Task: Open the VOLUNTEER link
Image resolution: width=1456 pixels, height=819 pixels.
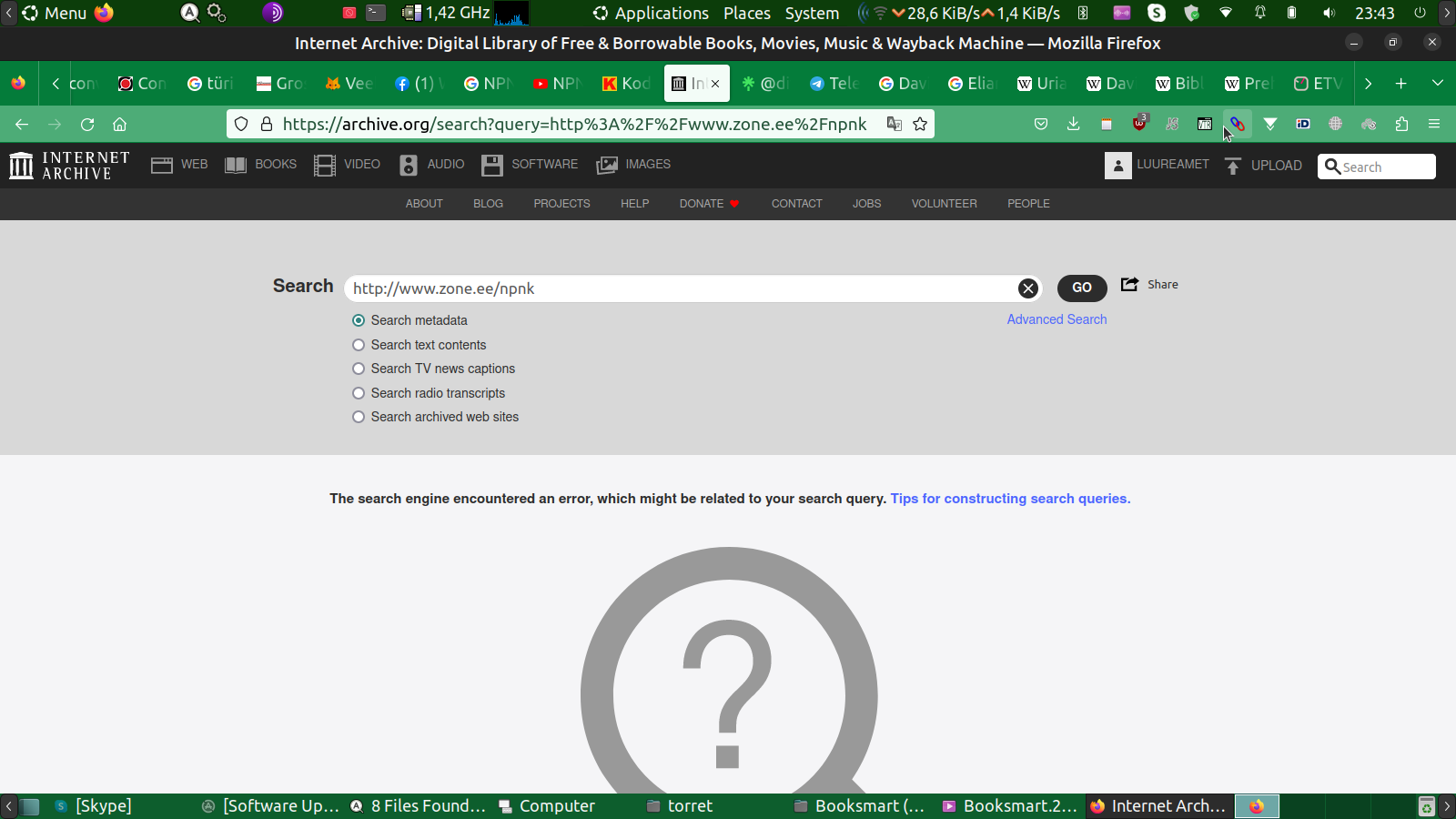Action: pyautogui.click(x=945, y=204)
